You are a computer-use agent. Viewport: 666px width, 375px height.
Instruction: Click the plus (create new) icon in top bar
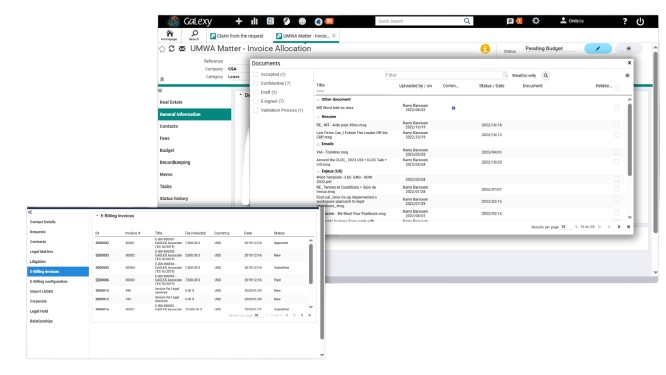[x=239, y=21]
